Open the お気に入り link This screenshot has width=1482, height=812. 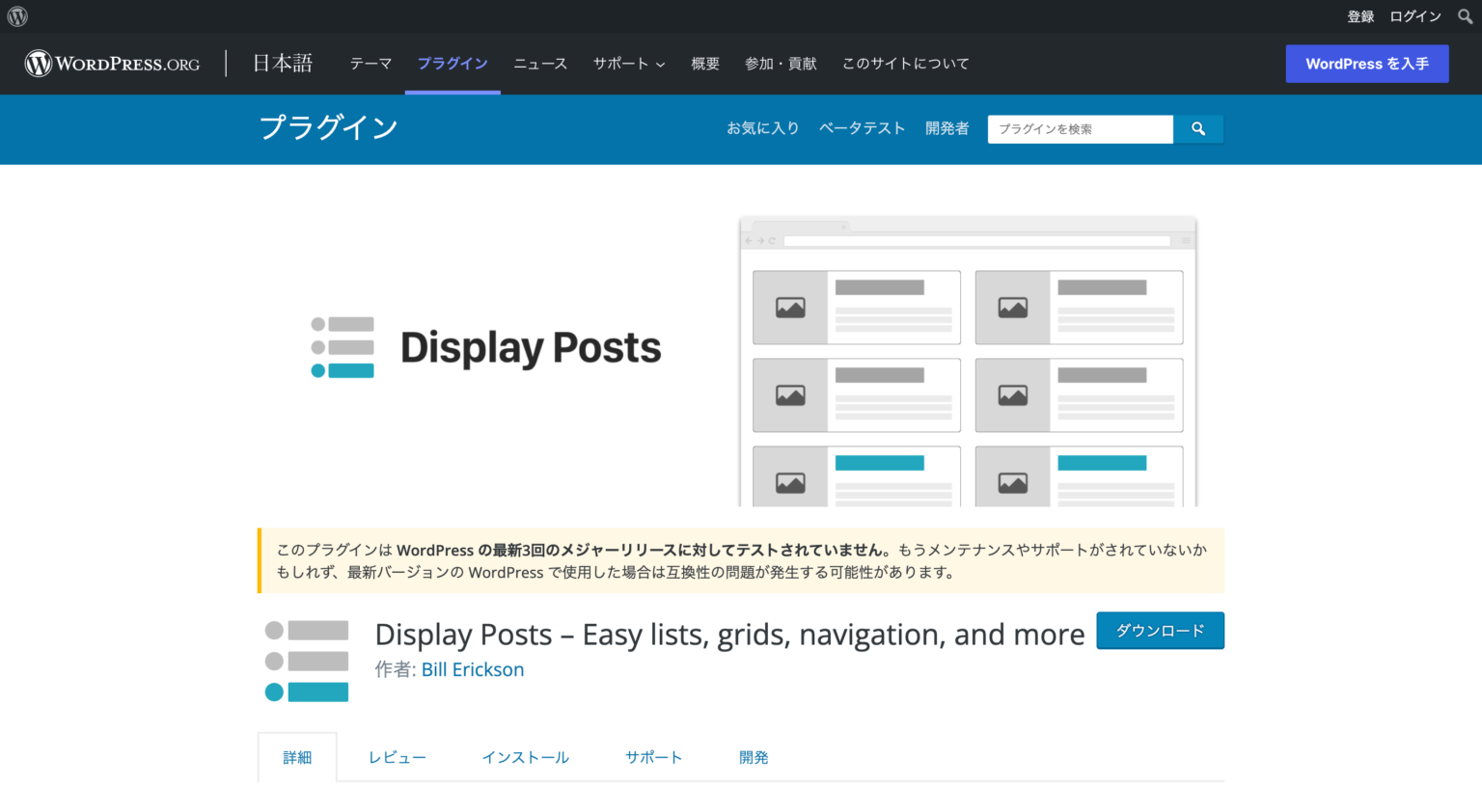click(x=763, y=127)
